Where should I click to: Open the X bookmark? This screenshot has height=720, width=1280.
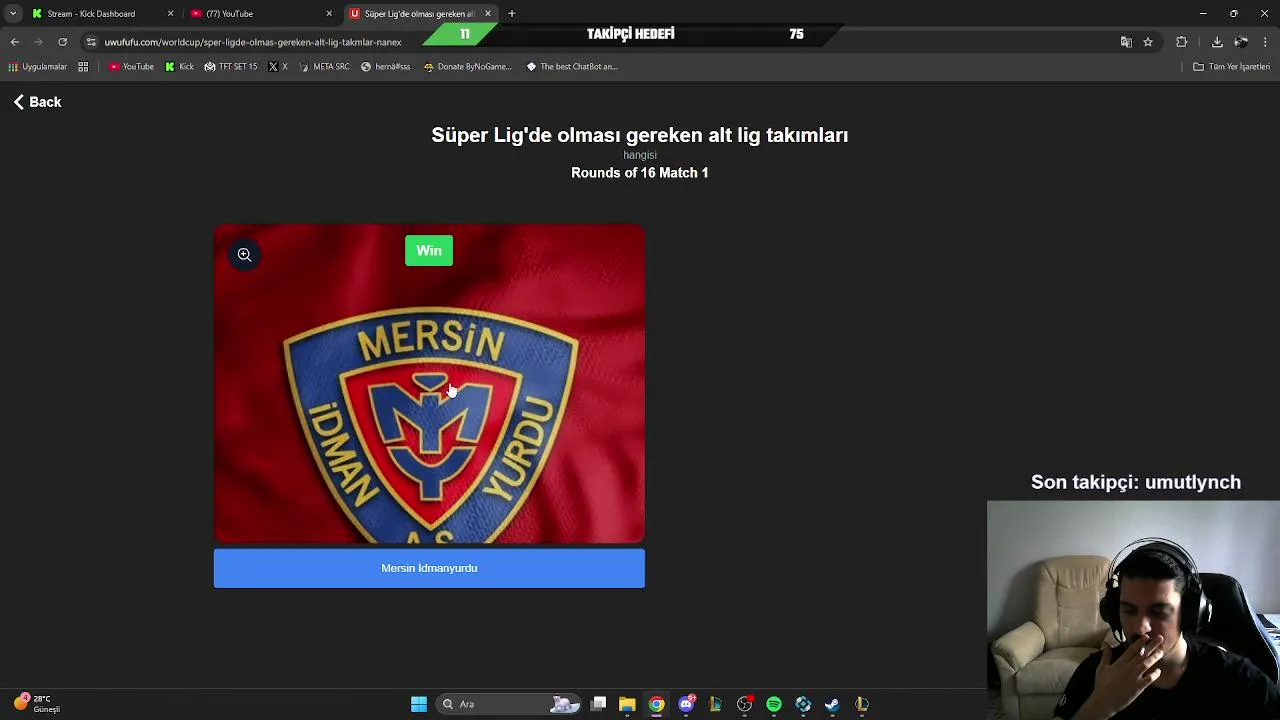278,67
